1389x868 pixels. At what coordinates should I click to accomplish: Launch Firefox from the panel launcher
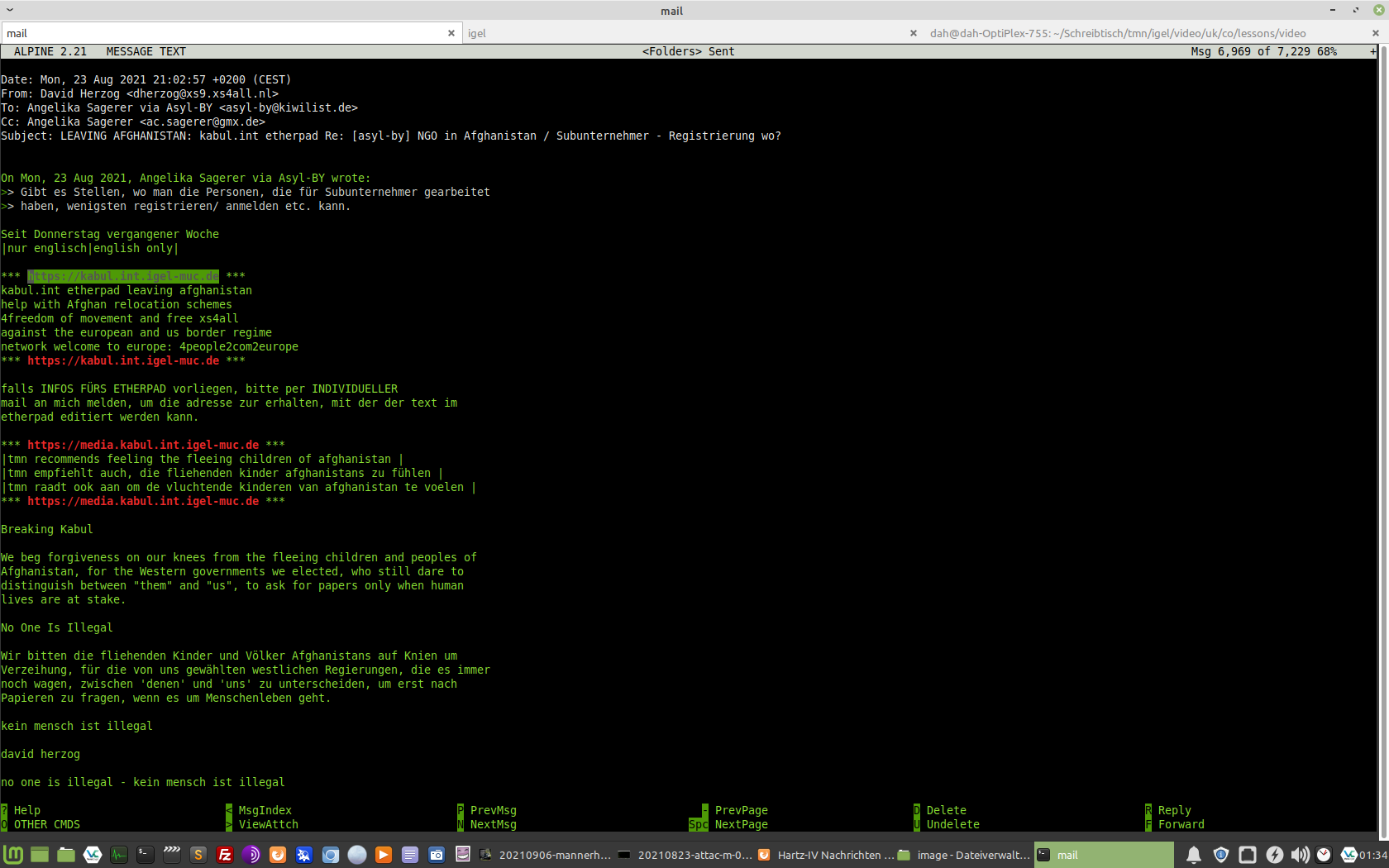pos(277,855)
